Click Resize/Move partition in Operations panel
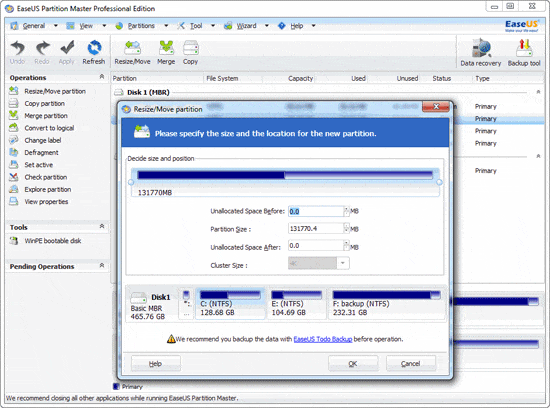This screenshot has width=550, height=408. click(x=55, y=91)
